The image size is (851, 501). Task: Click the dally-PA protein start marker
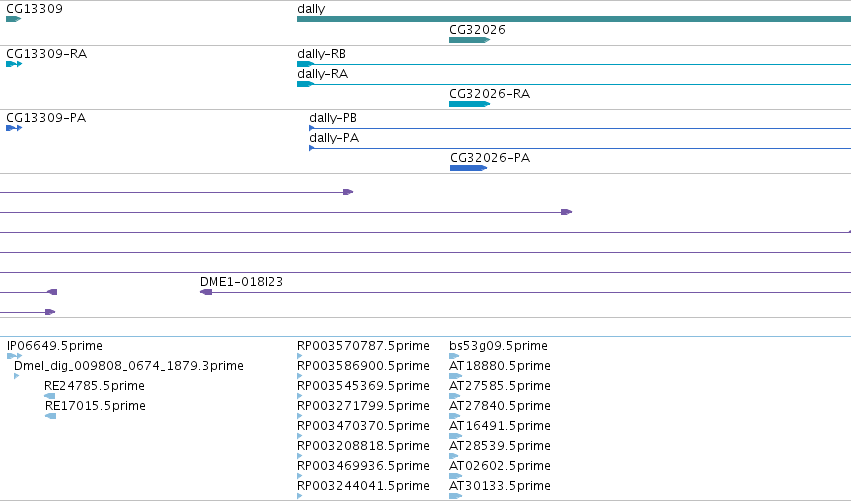[x=312, y=148]
